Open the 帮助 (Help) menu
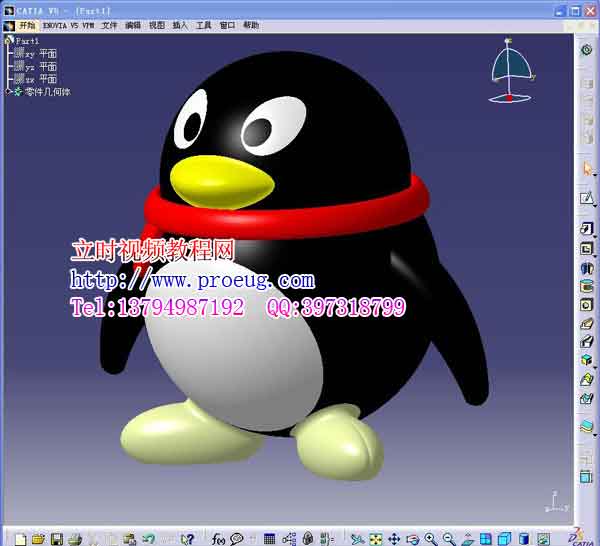The width and height of the screenshot is (600, 546). coord(251,25)
